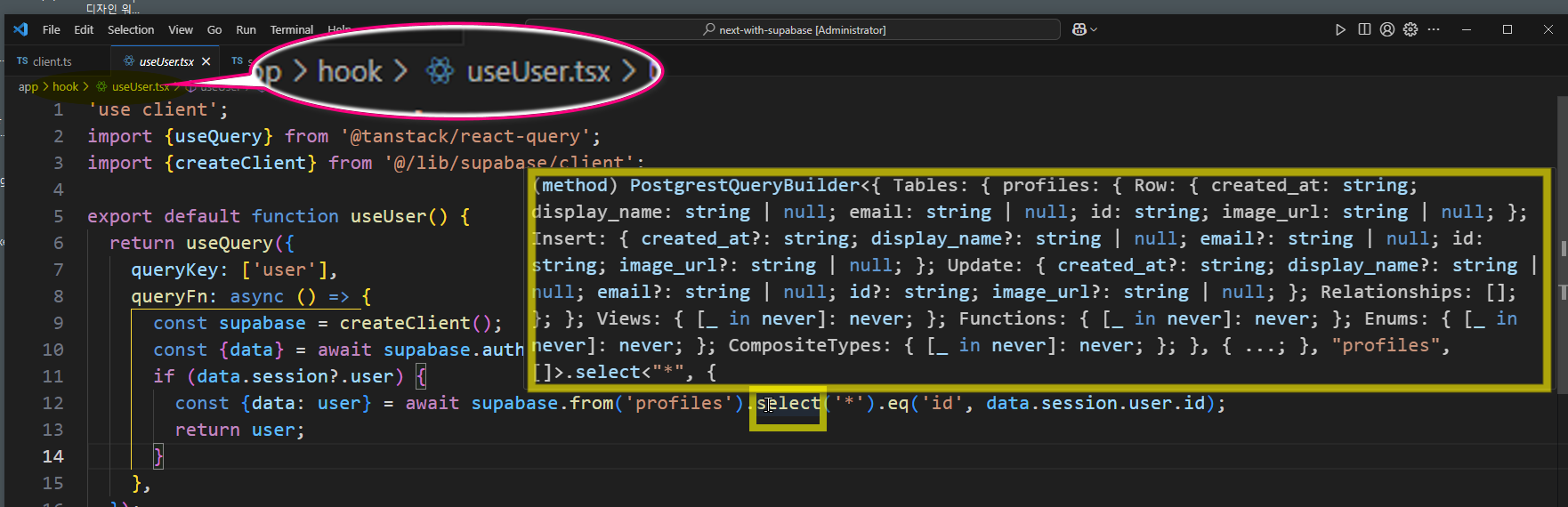Click the VS Code logo icon
Screen dimensions: 1568x507
pyautogui.click(x=20, y=29)
